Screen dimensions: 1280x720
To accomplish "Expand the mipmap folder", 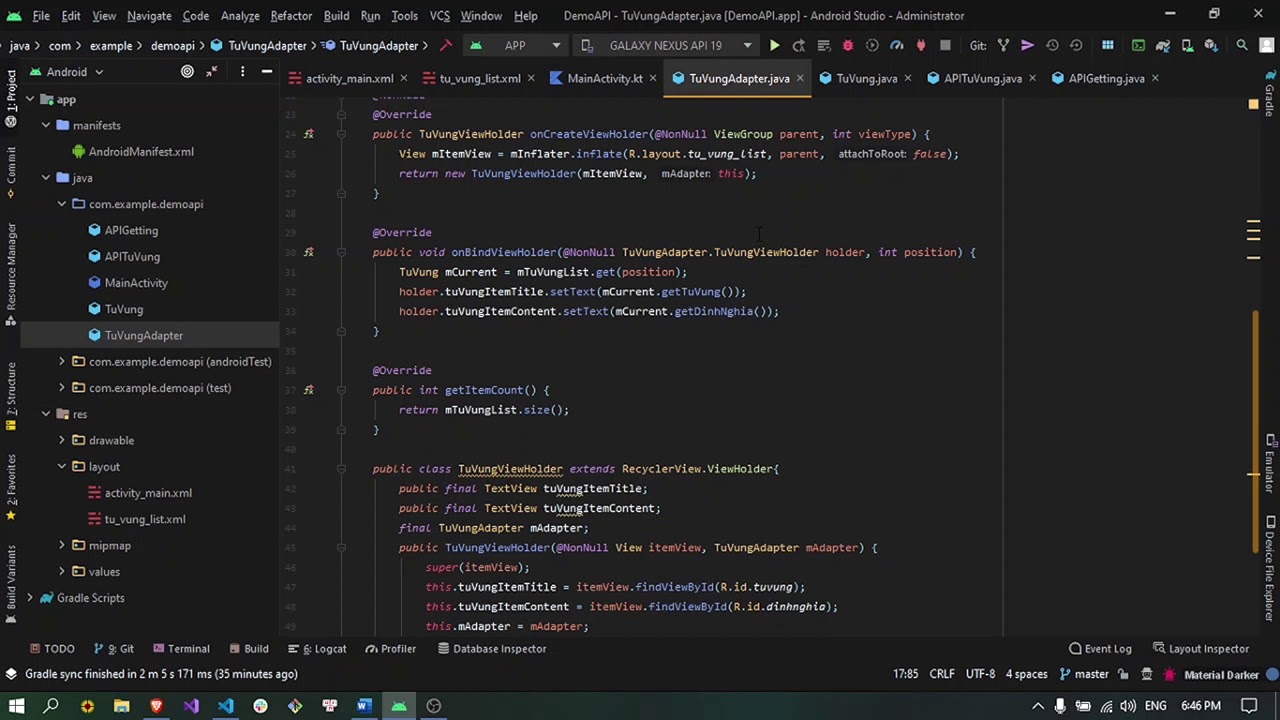I will pyautogui.click(x=62, y=545).
